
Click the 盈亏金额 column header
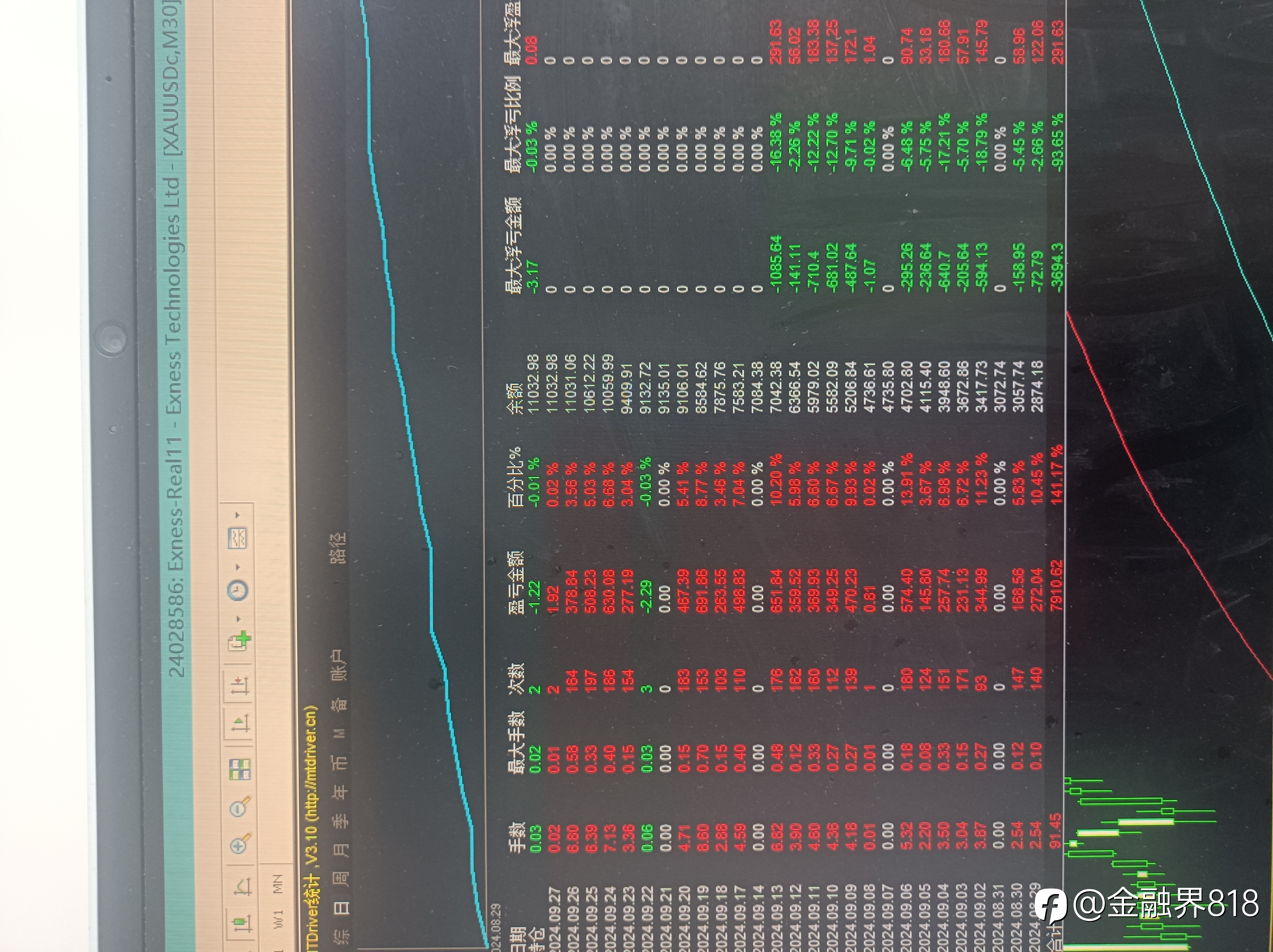click(516, 583)
